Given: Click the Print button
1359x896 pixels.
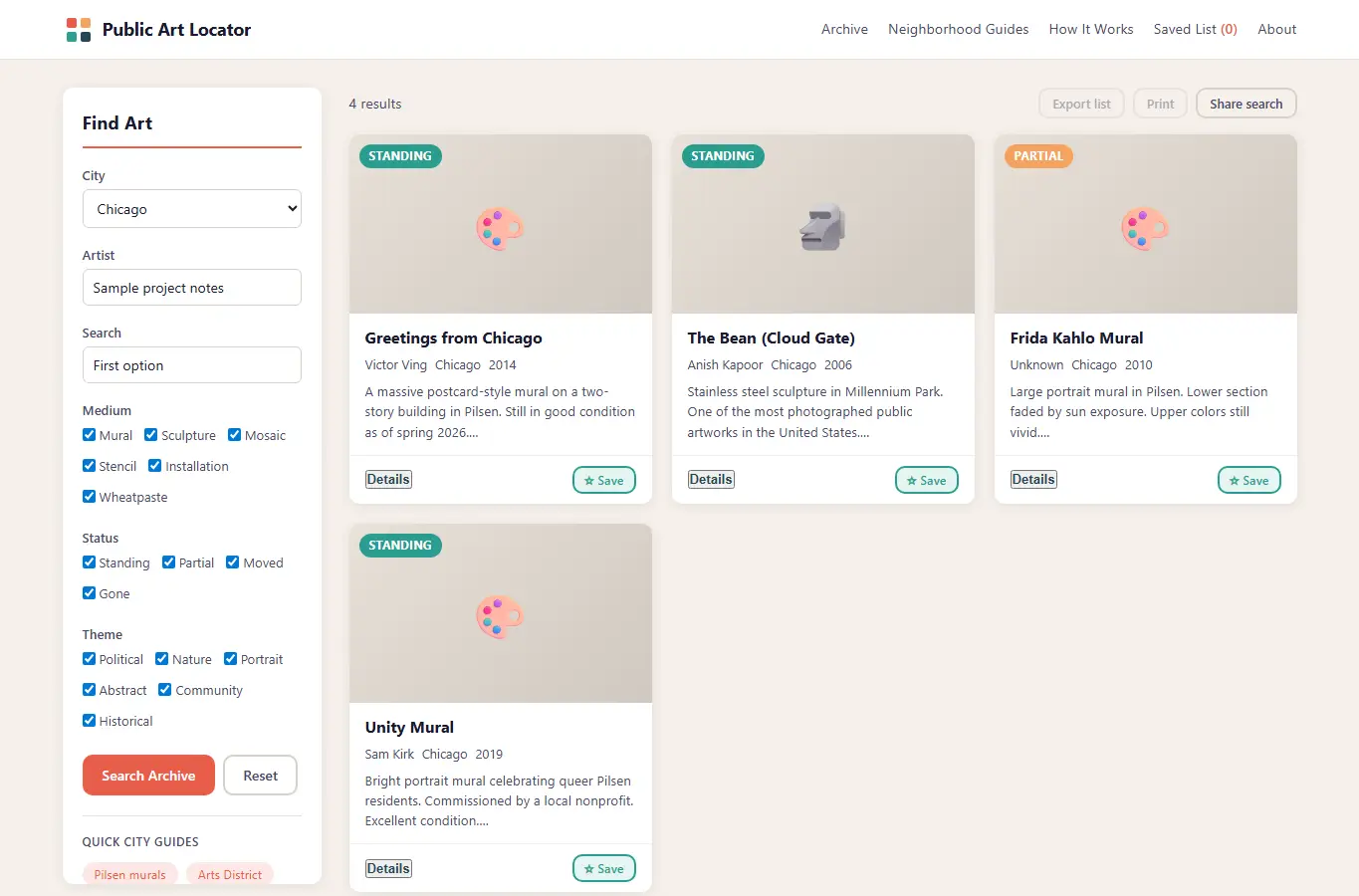Looking at the screenshot, I should (1160, 104).
